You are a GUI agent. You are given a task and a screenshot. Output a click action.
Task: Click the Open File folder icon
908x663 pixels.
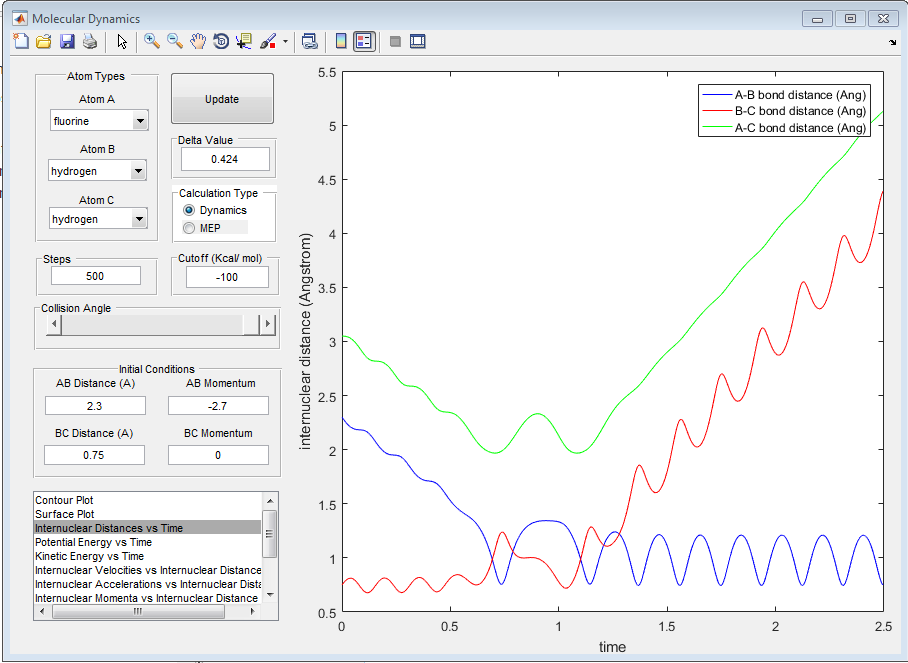(x=44, y=41)
